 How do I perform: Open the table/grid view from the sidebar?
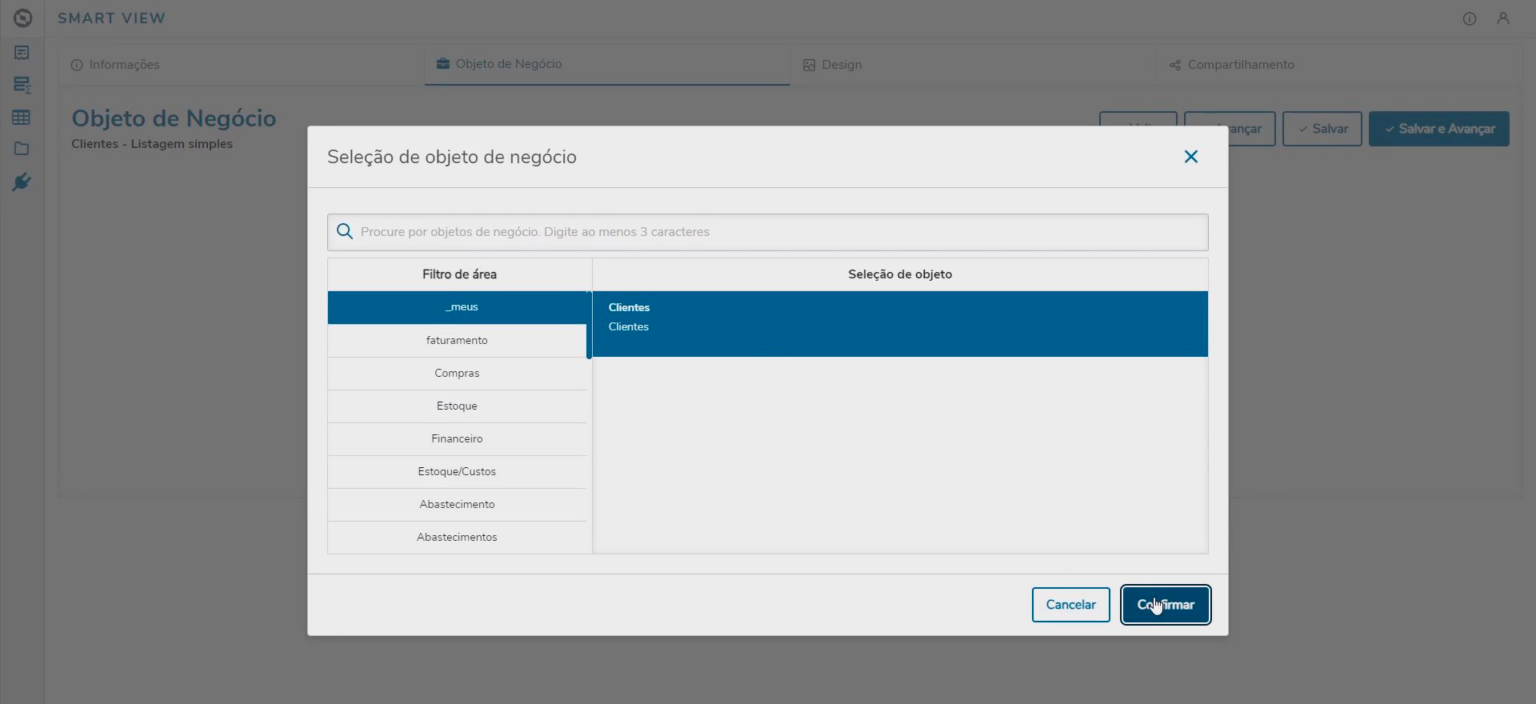pyautogui.click(x=21, y=117)
